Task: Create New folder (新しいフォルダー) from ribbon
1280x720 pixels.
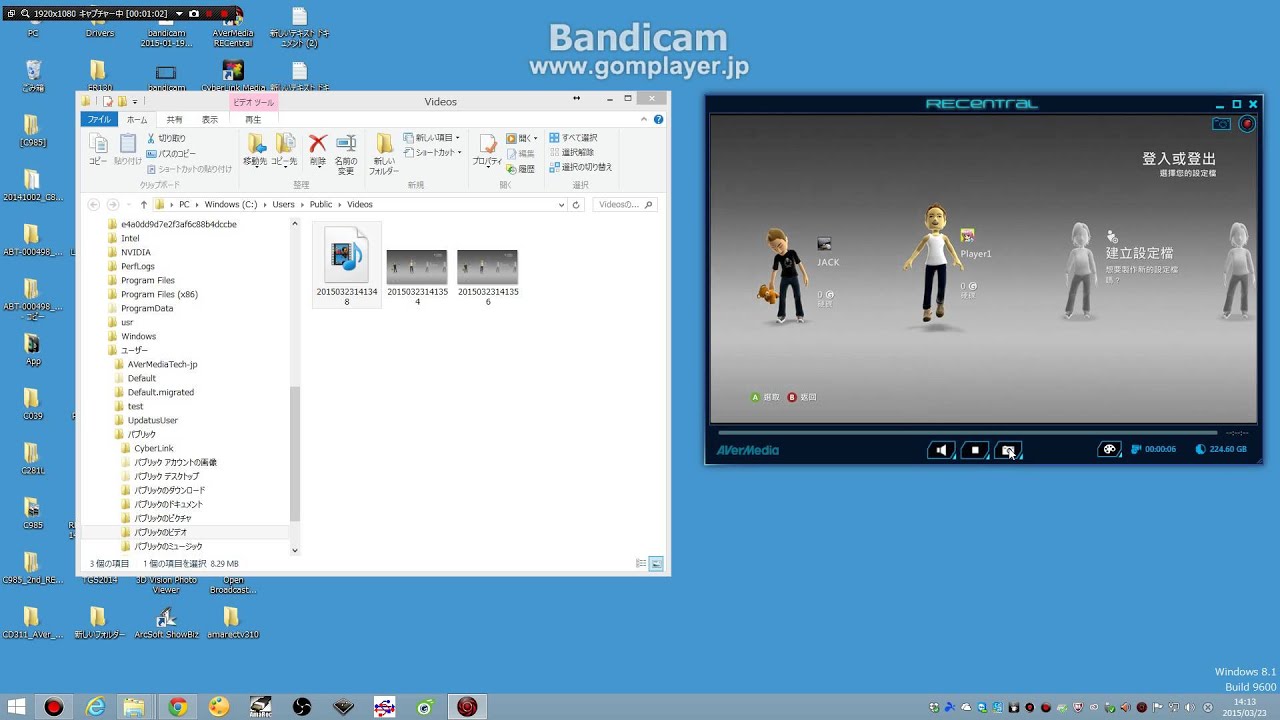Action: tap(384, 154)
